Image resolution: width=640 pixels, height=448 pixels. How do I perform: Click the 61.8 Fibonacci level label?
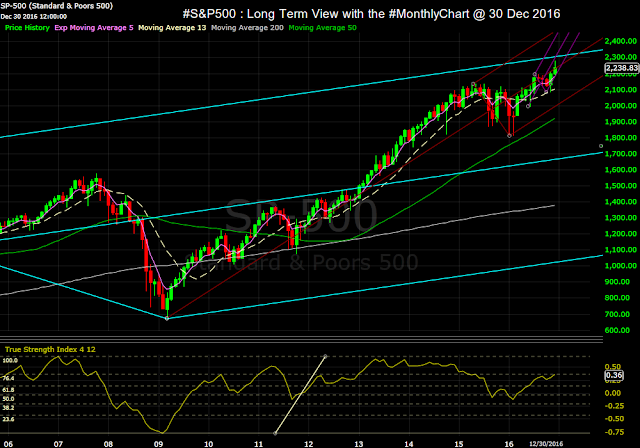point(8,390)
